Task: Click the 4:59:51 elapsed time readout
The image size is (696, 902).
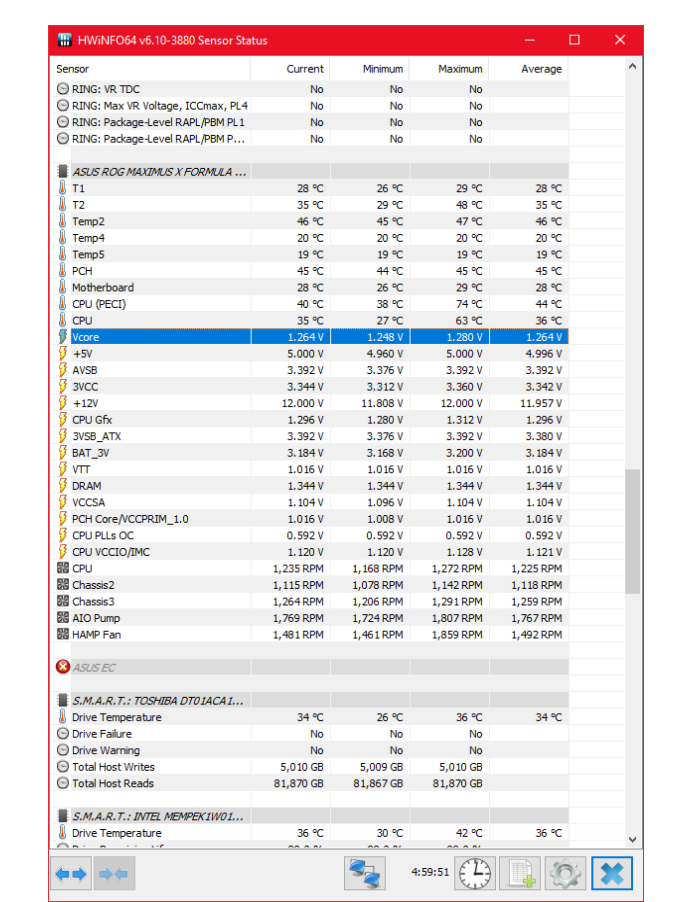Action: pyautogui.click(x=430, y=872)
